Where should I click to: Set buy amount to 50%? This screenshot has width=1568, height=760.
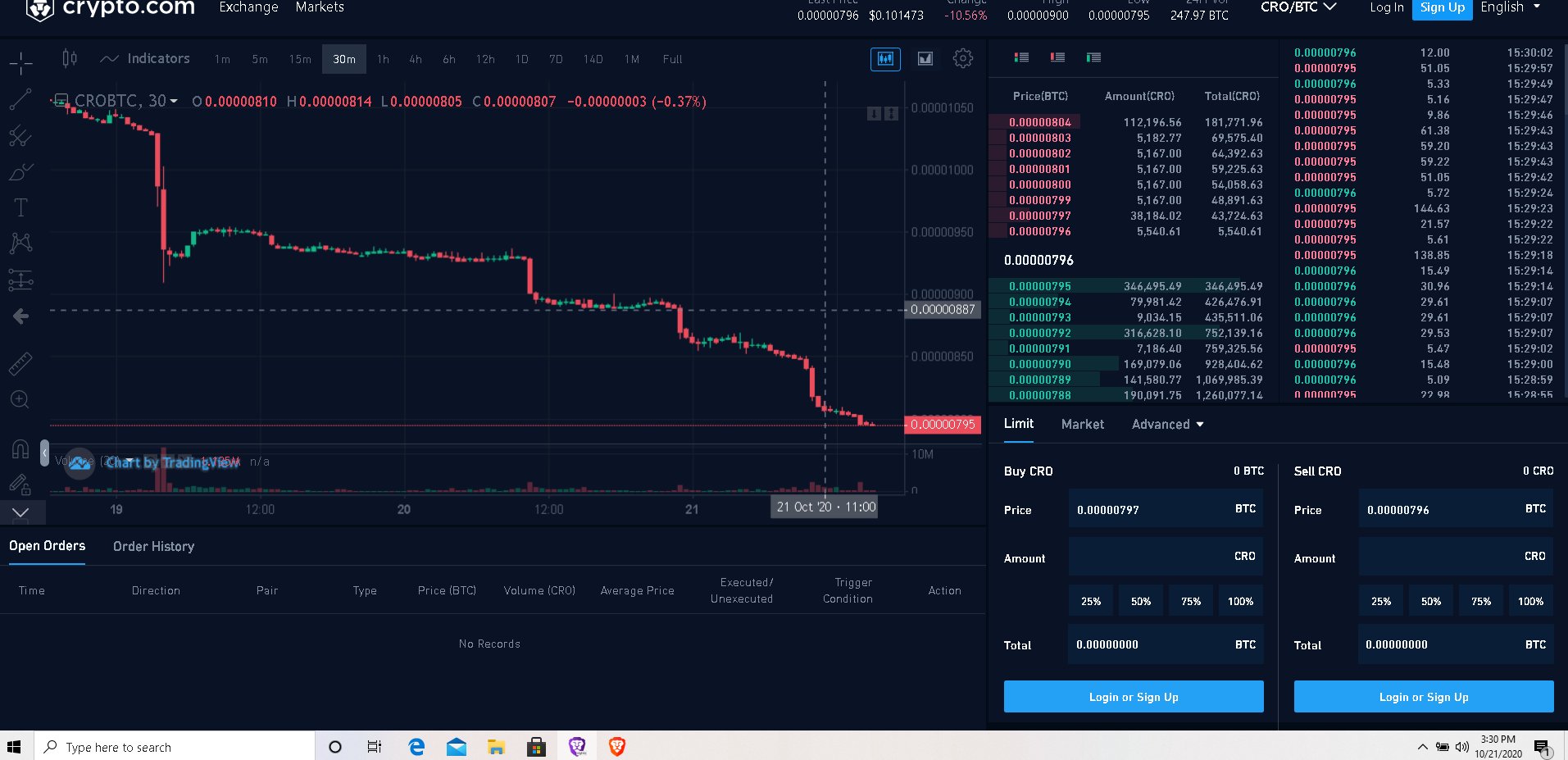(x=1141, y=601)
